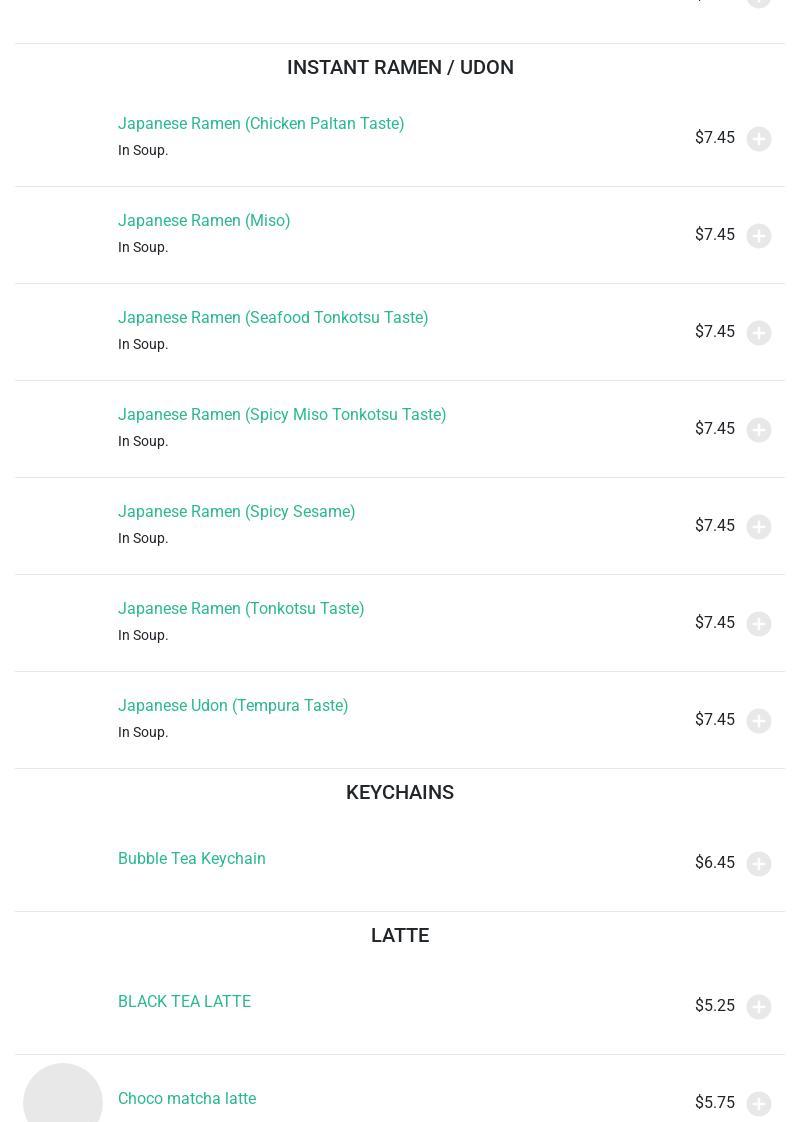
Task: Add Japanese Udon (Tempura Taste) plus icon
Action: [758, 720]
